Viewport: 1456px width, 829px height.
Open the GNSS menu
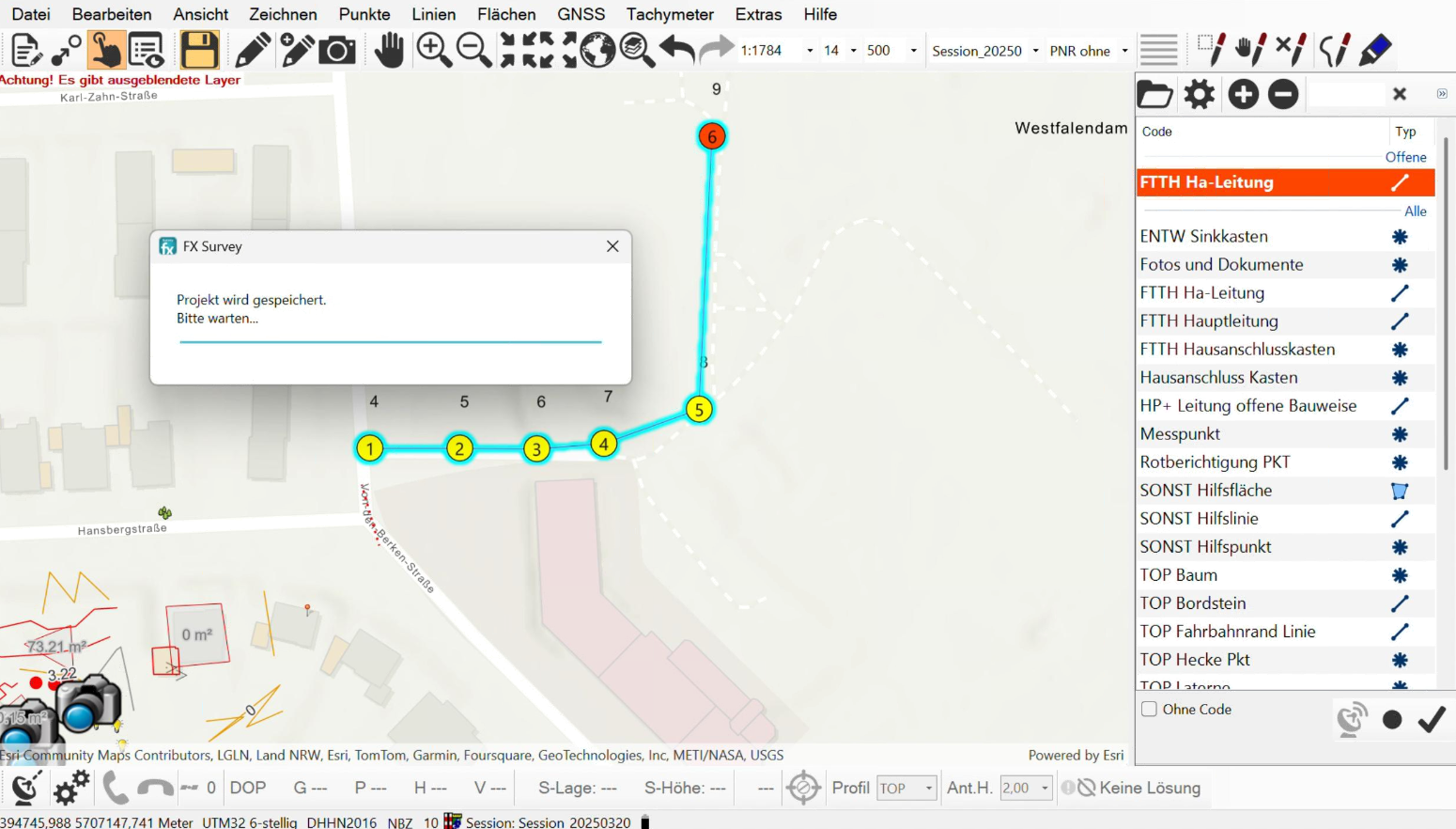581,14
